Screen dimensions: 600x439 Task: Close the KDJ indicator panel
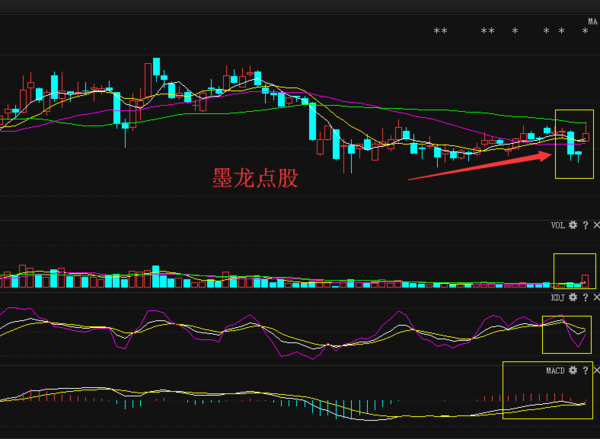(596, 297)
